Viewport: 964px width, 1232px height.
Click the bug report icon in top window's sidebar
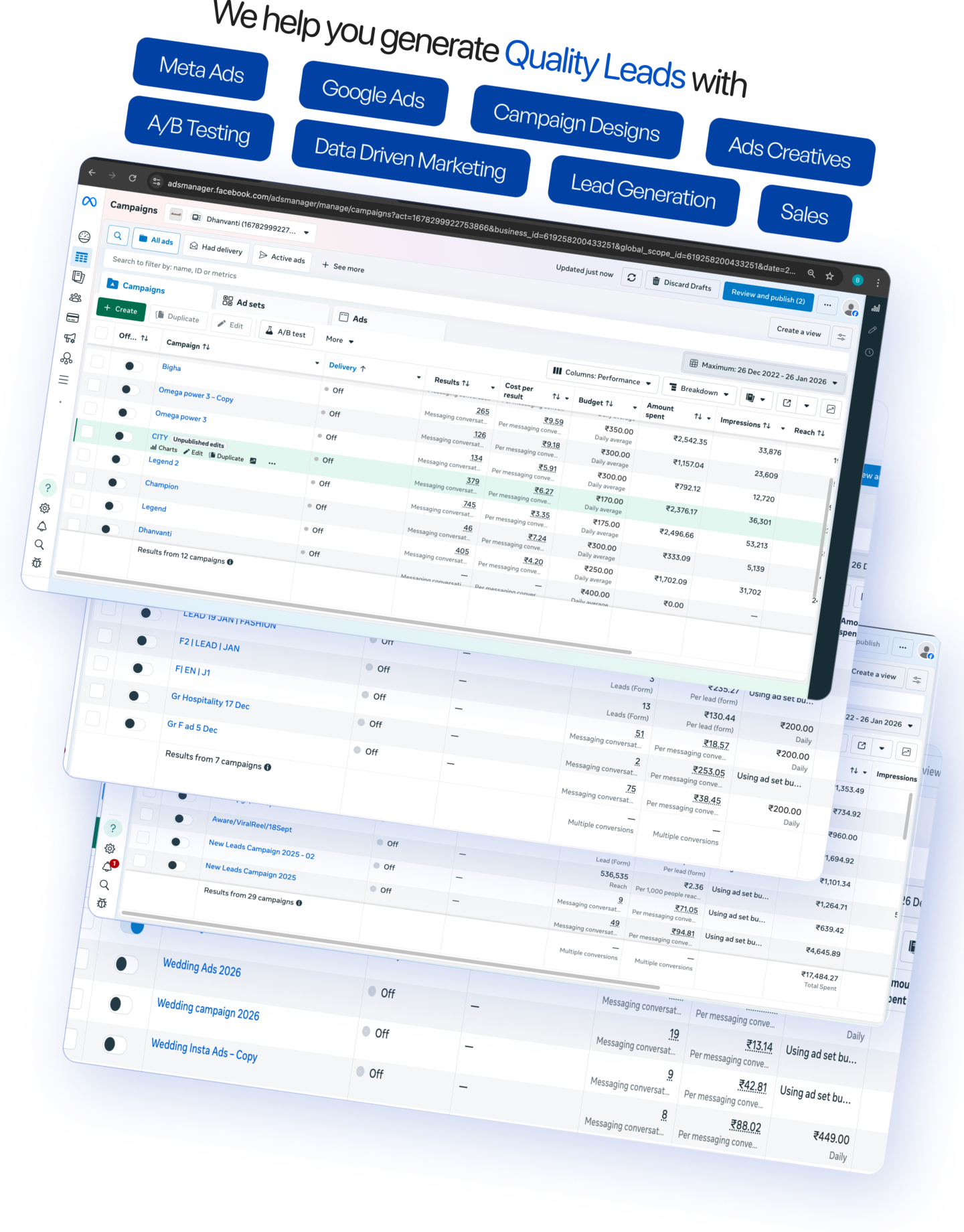tap(37, 563)
